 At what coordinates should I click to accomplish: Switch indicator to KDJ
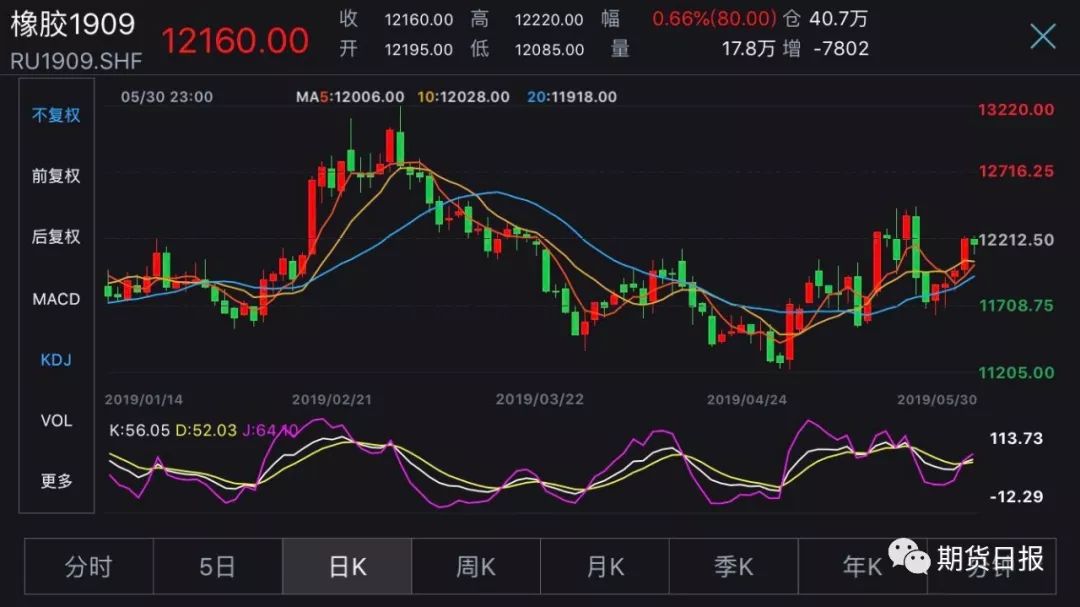pos(56,360)
